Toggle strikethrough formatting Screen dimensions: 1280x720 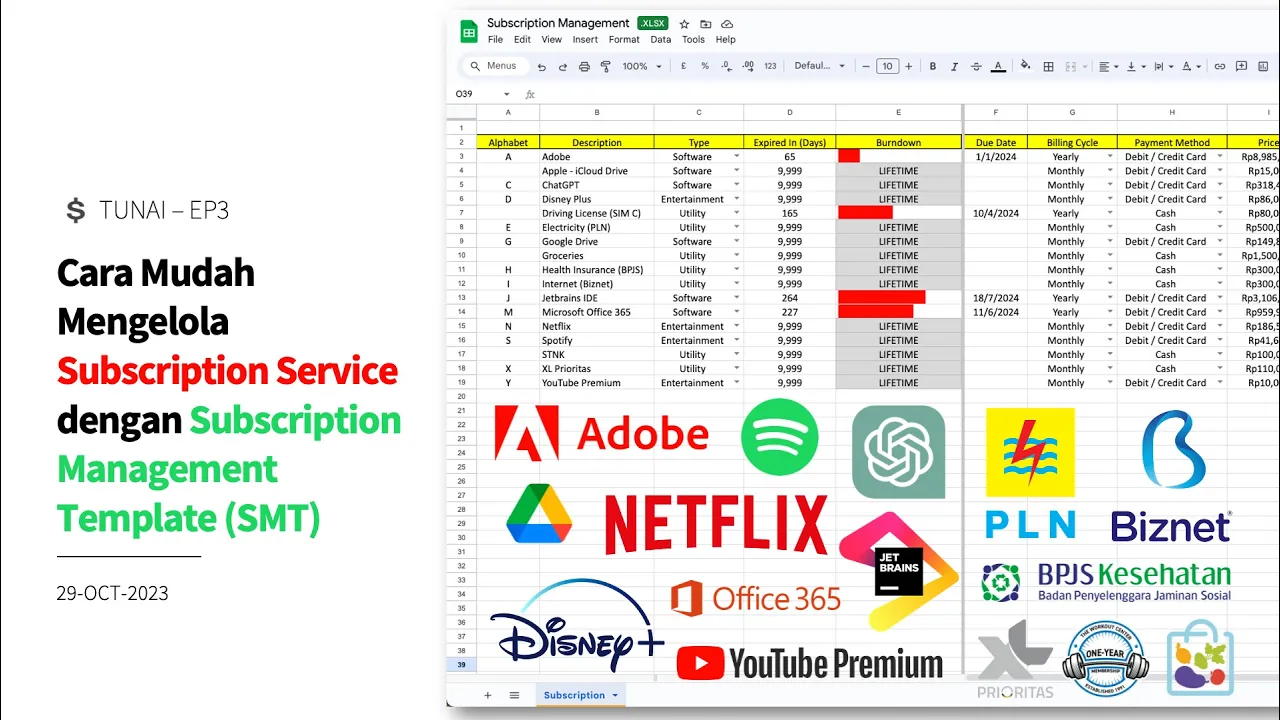(x=976, y=66)
